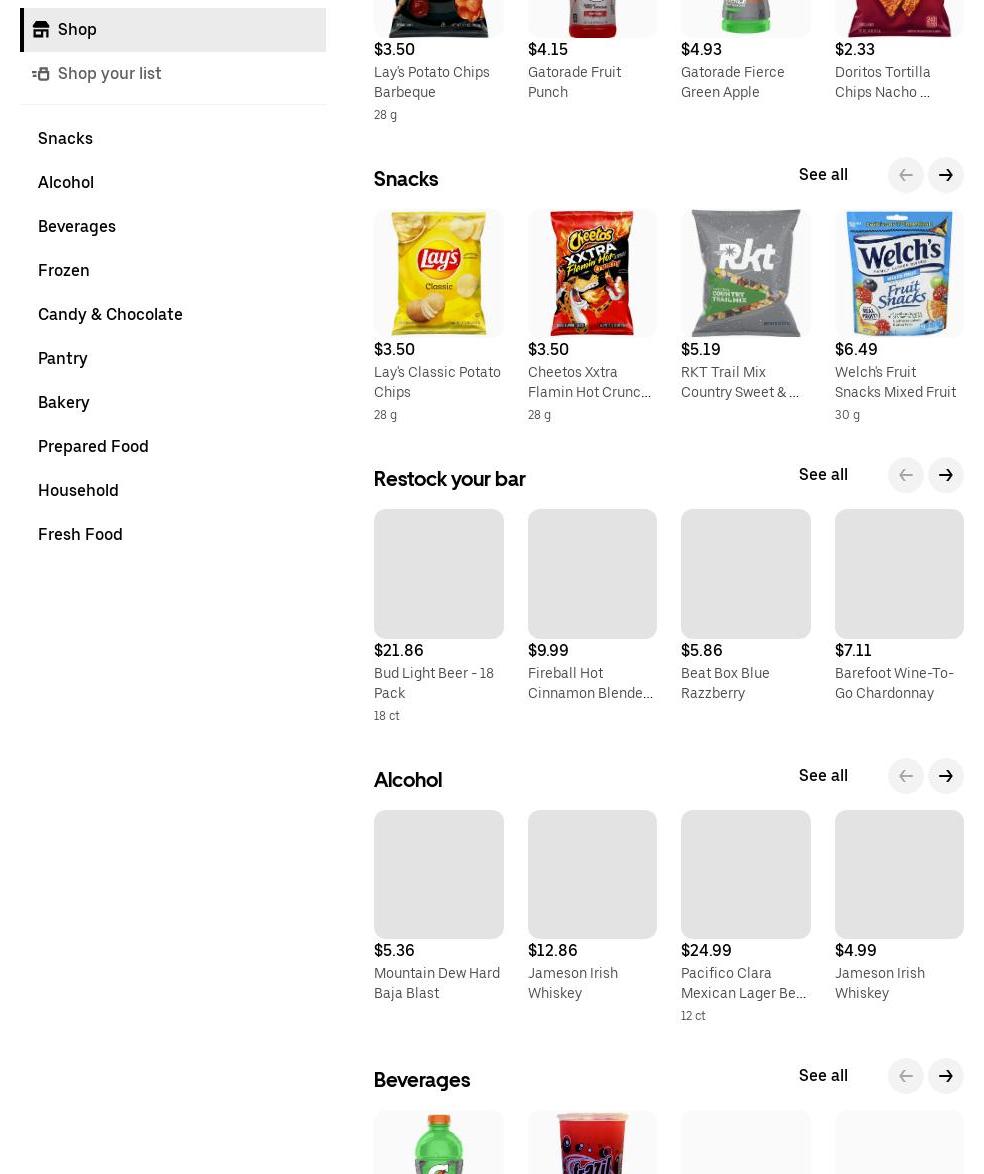Open Bud Light Beer placeholder image
This screenshot has width=984, height=1174.
point(439,574)
